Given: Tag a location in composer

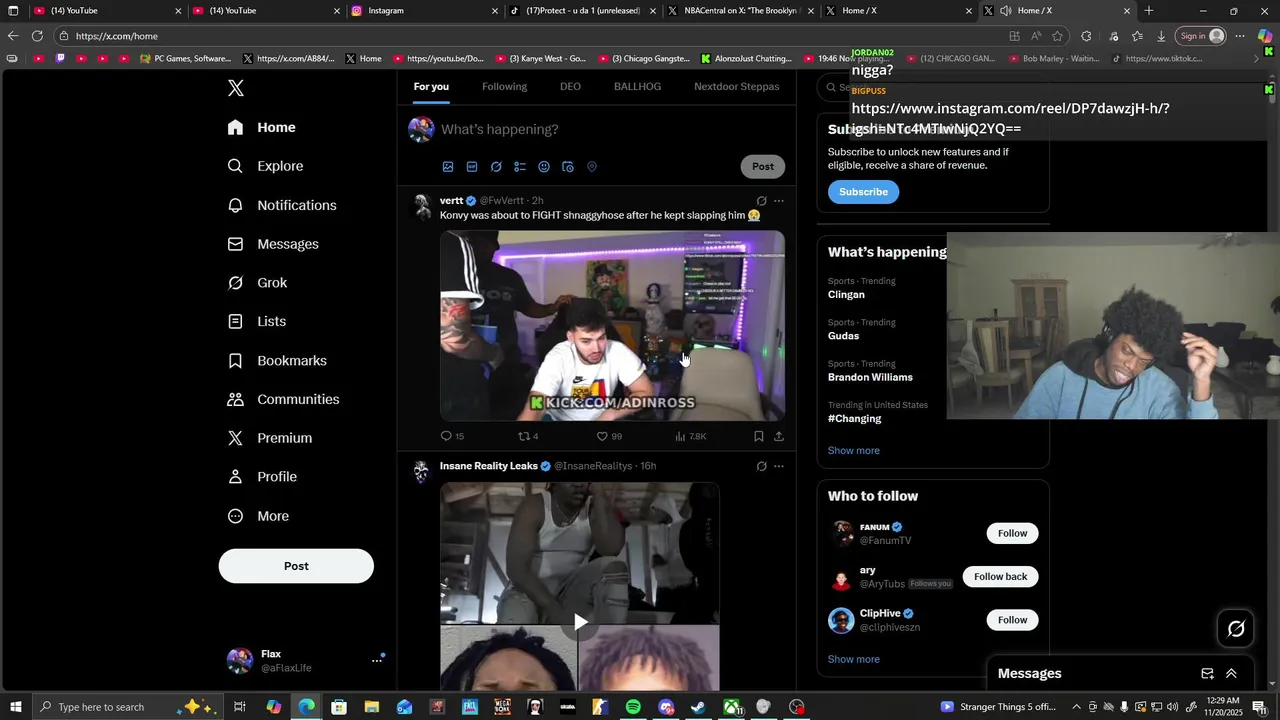Looking at the screenshot, I should pyautogui.click(x=592, y=167).
